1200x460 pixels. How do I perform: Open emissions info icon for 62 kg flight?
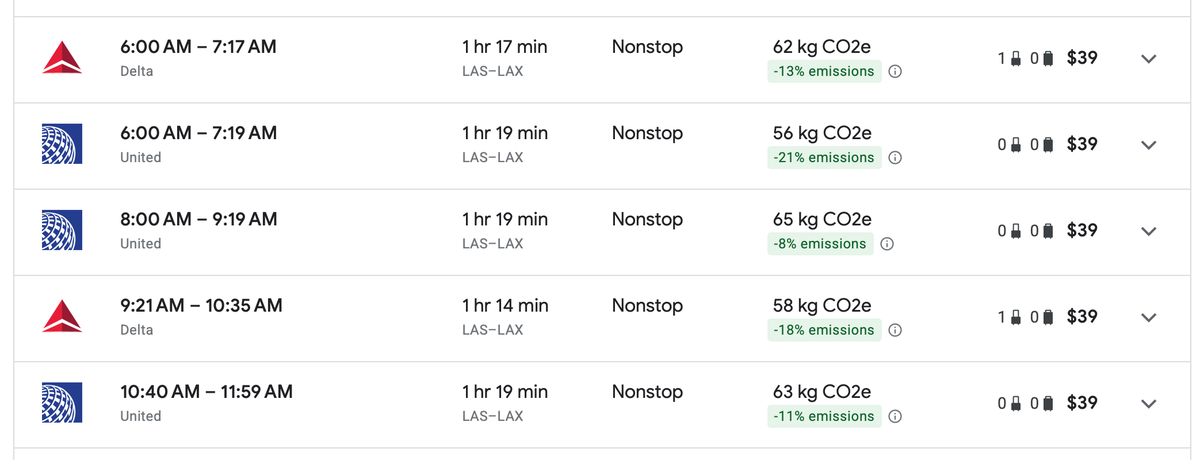(896, 72)
